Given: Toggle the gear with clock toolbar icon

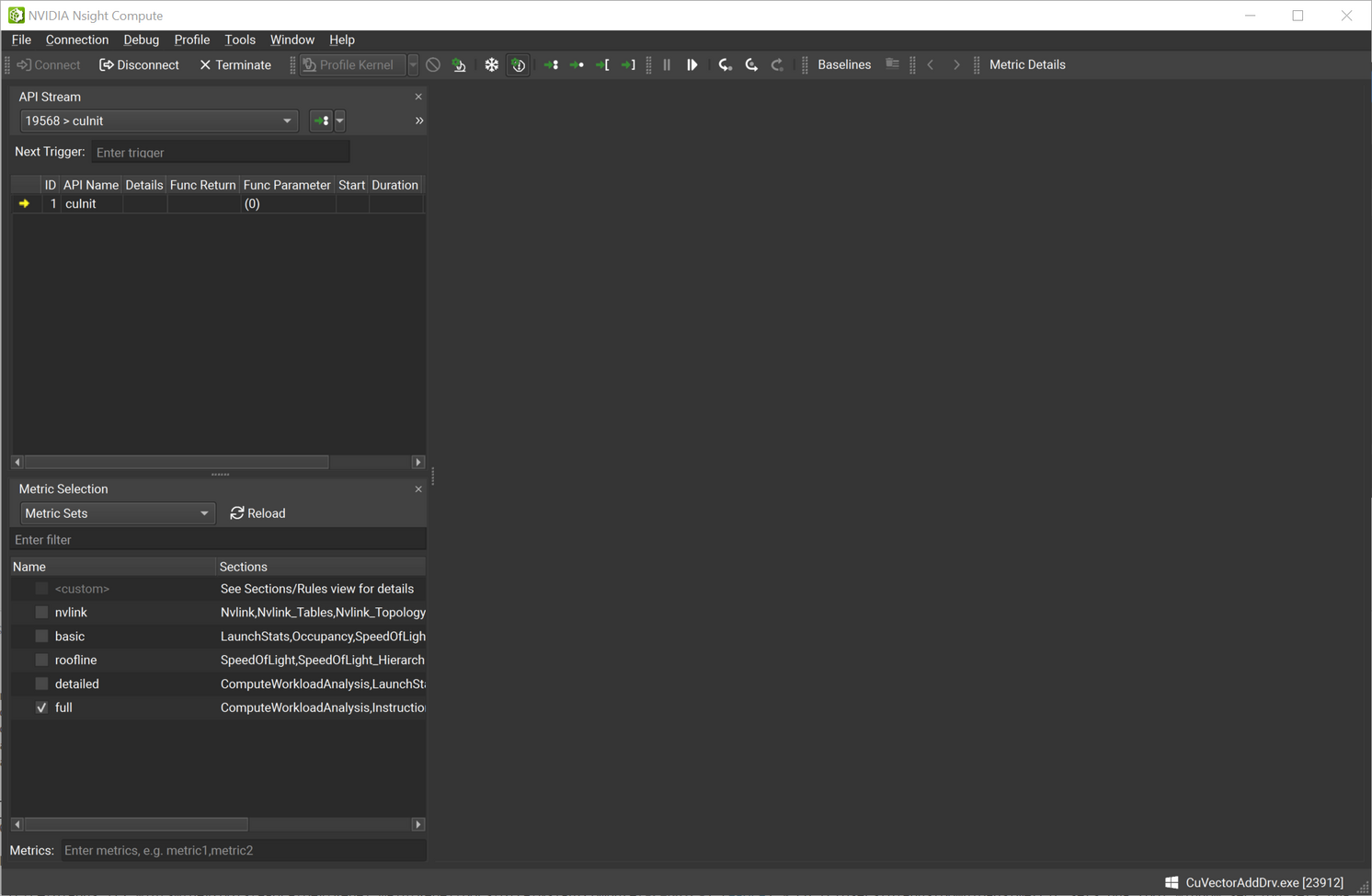Looking at the screenshot, I should tap(519, 64).
